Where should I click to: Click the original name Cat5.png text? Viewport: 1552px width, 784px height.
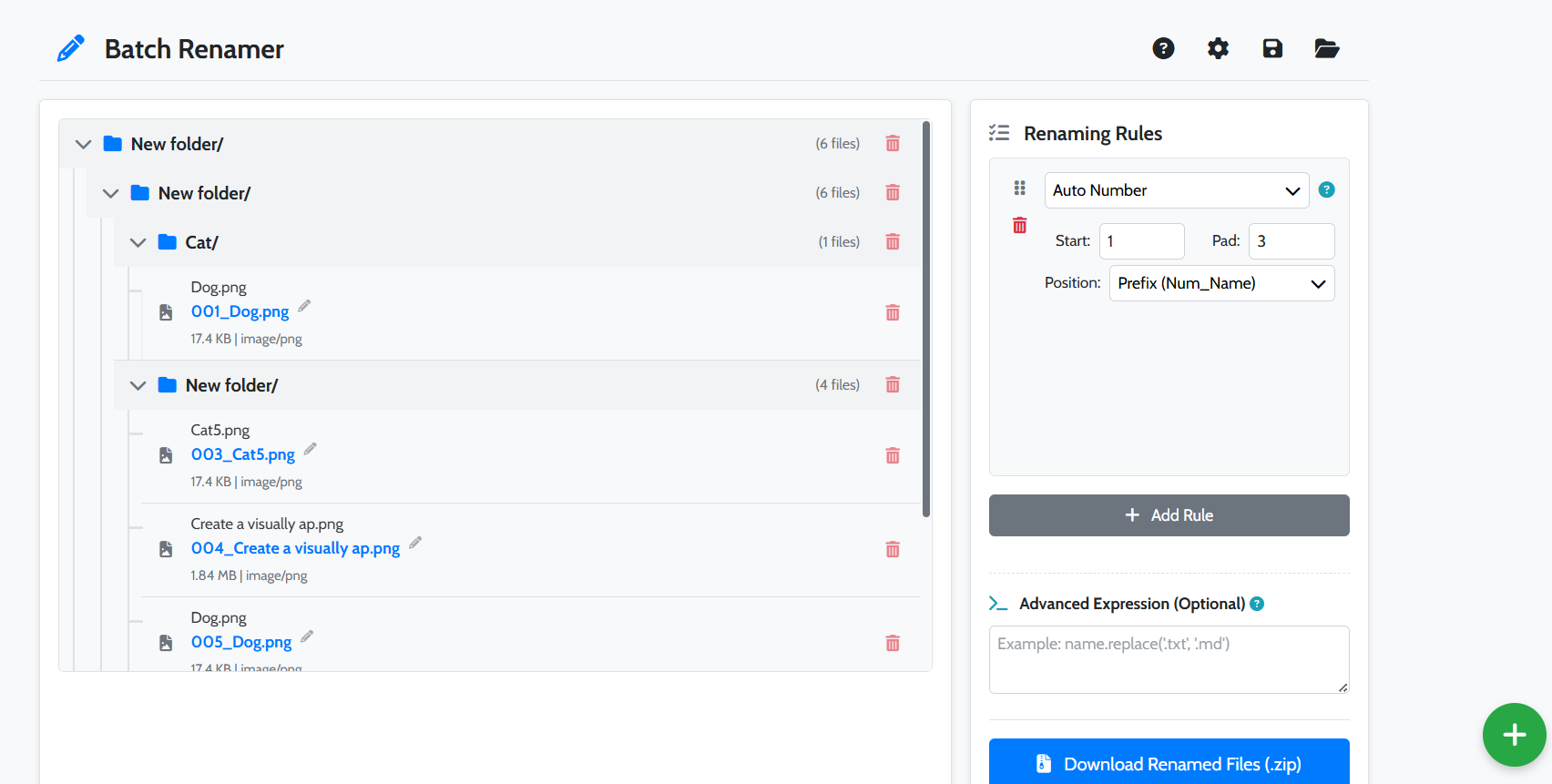click(x=220, y=430)
